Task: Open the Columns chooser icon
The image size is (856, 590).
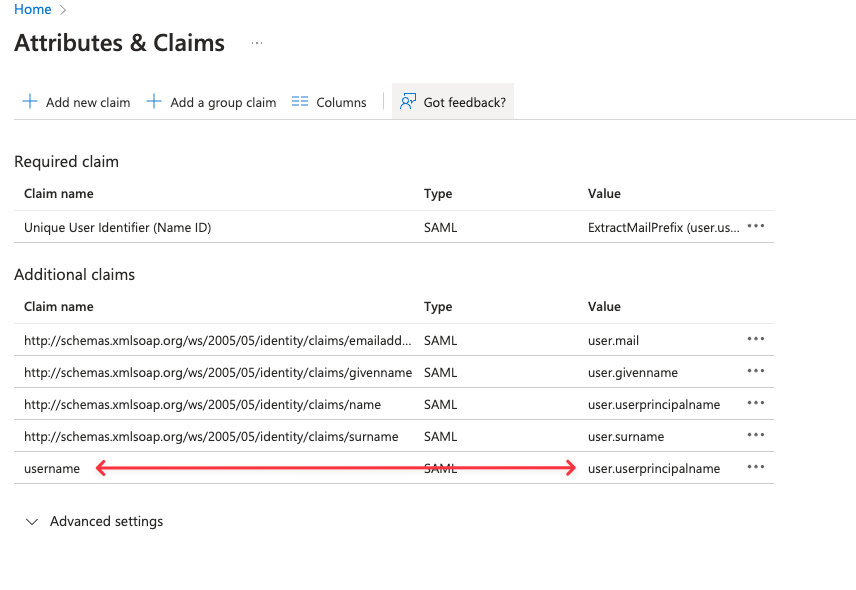Action: point(300,102)
